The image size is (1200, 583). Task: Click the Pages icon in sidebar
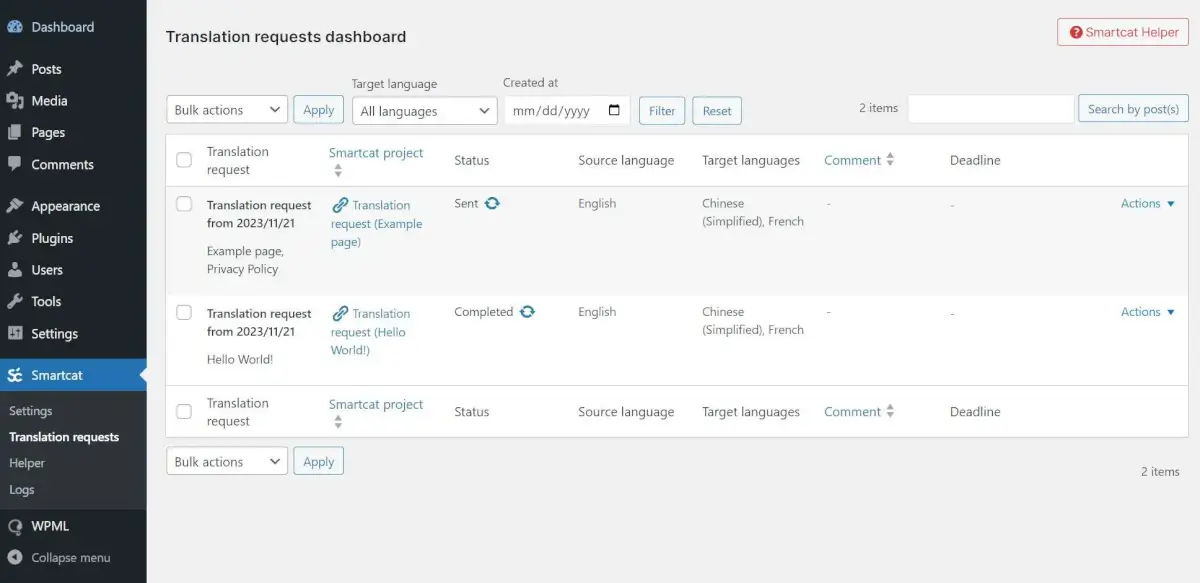pos(15,132)
